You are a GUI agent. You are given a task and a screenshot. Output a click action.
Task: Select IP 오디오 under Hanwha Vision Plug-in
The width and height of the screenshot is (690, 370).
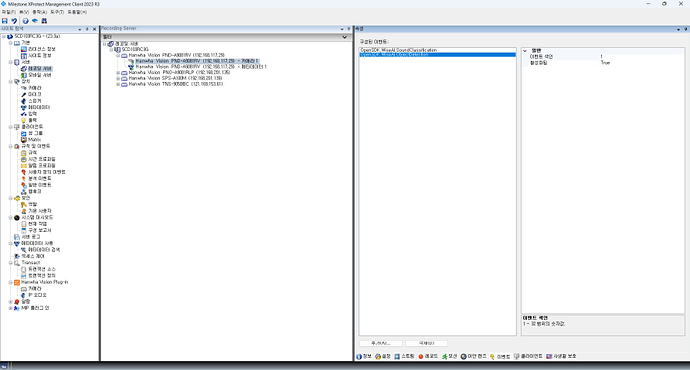click(x=37, y=295)
